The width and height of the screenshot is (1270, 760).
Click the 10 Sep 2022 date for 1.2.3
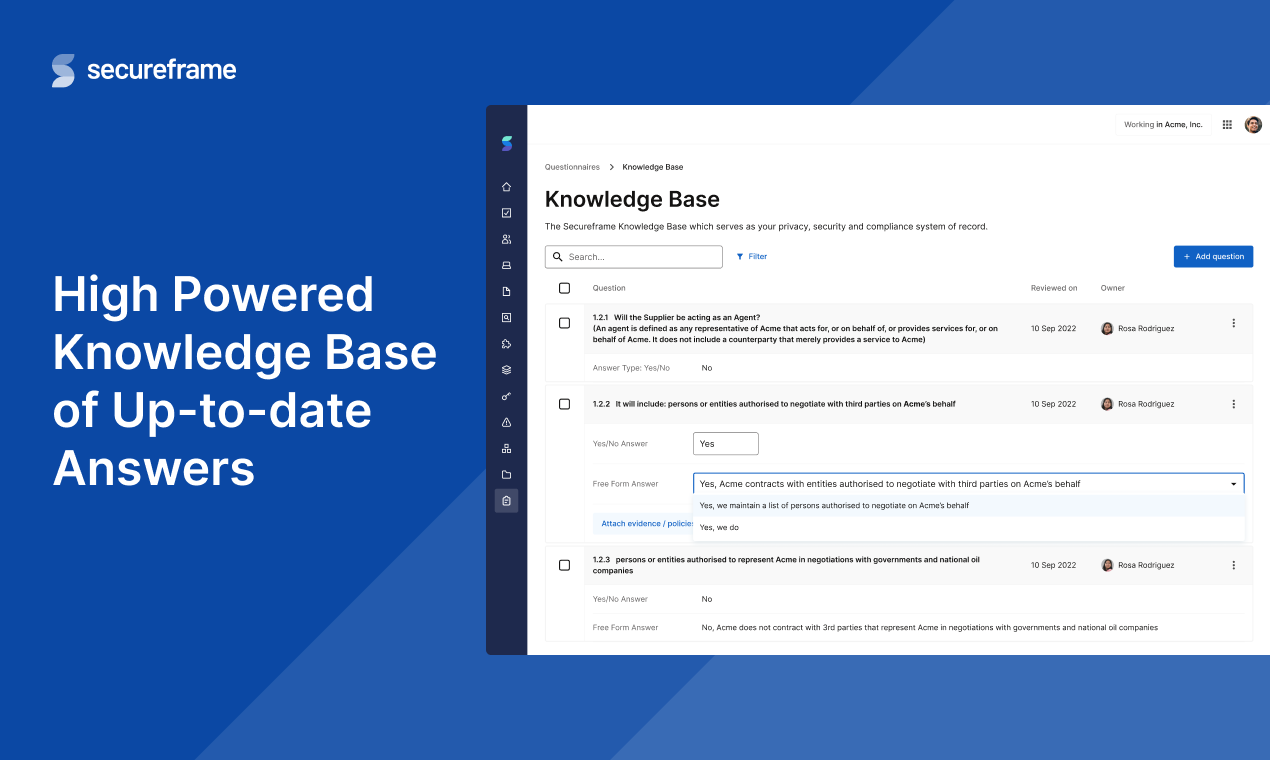coord(1054,565)
